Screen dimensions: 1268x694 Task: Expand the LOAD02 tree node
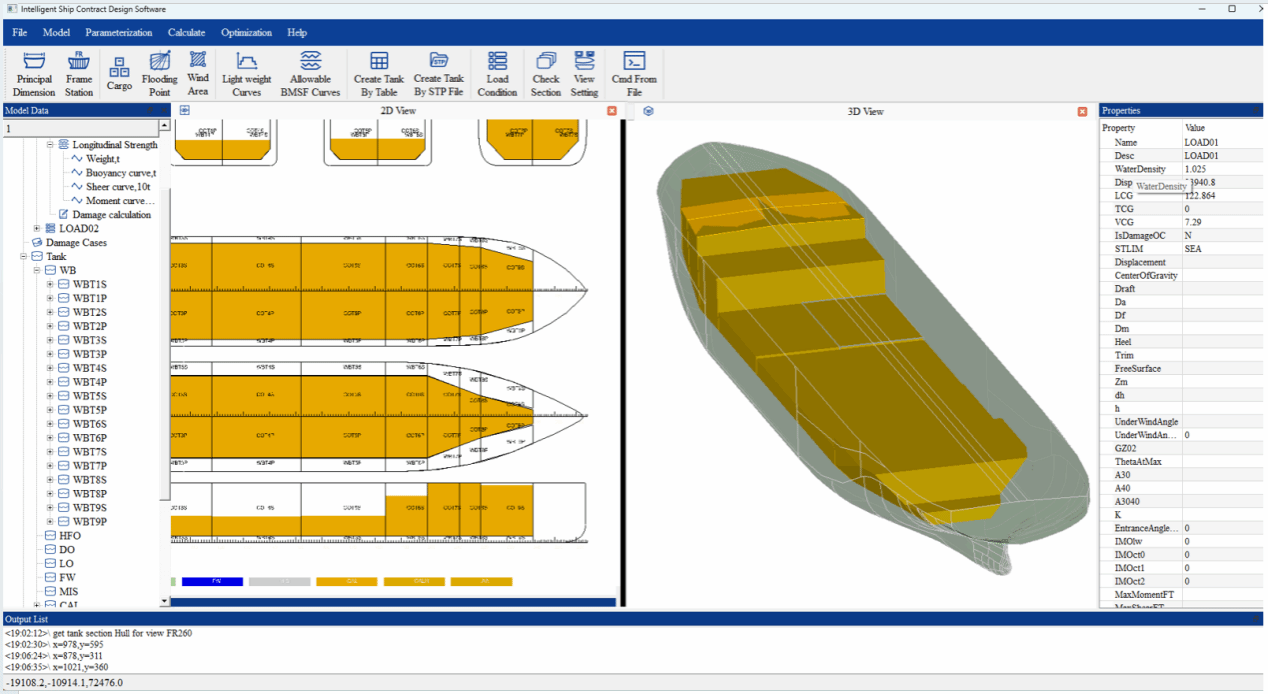(x=37, y=229)
